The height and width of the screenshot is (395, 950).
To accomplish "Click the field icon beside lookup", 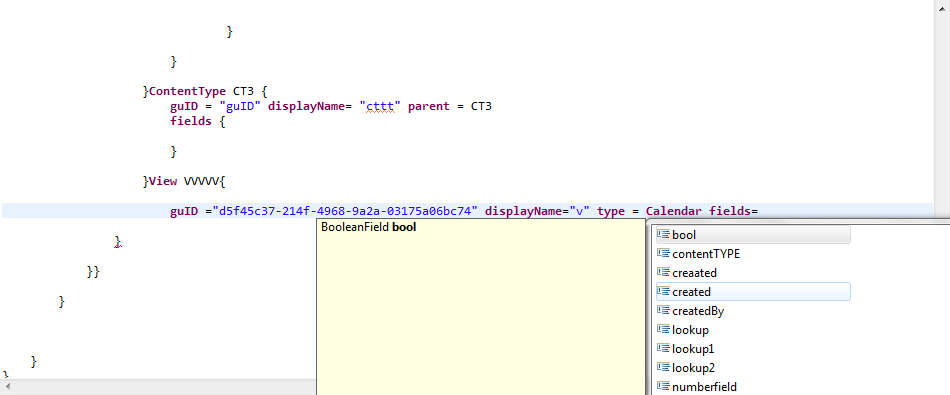I will click(x=663, y=330).
